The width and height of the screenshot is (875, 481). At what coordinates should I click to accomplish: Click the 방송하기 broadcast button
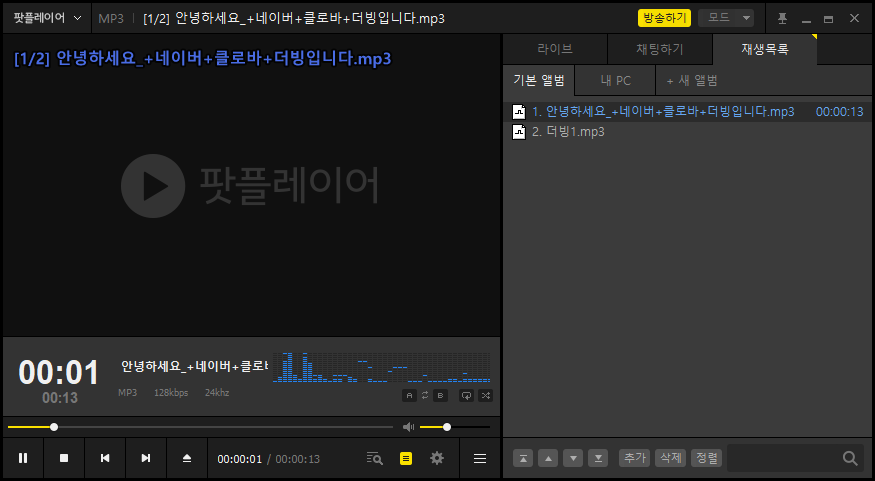pos(664,18)
